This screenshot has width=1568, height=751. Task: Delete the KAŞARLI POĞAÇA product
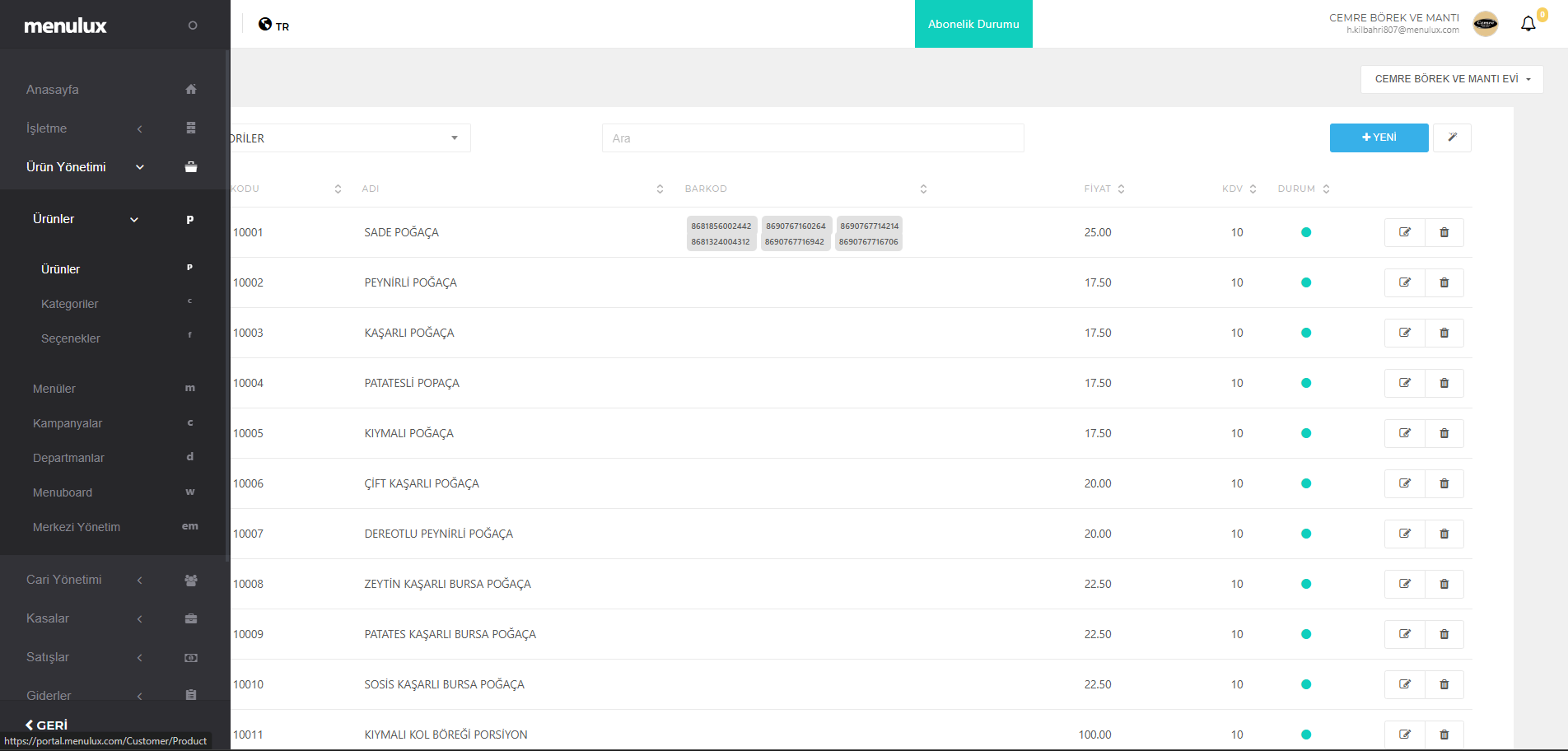[1444, 333]
